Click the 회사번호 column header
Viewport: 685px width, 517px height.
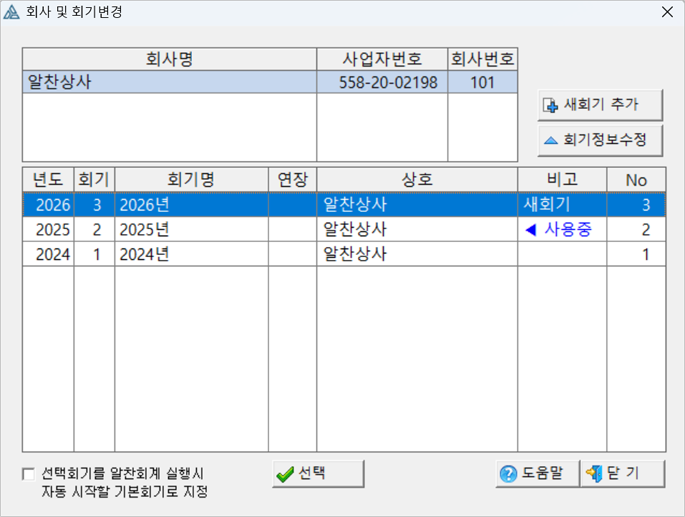click(483, 59)
